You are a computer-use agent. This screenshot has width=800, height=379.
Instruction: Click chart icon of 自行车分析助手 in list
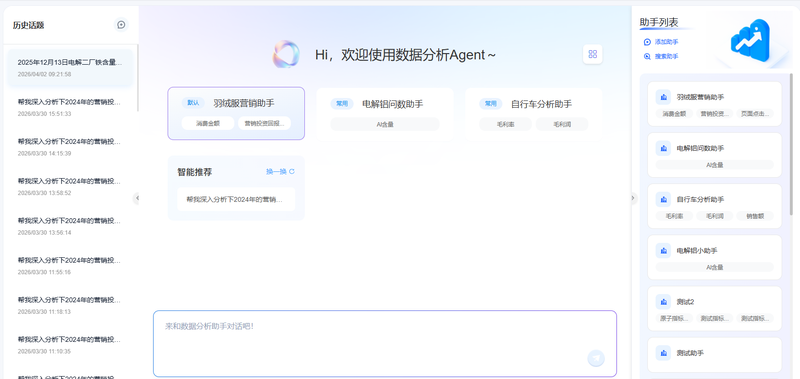[663, 199]
